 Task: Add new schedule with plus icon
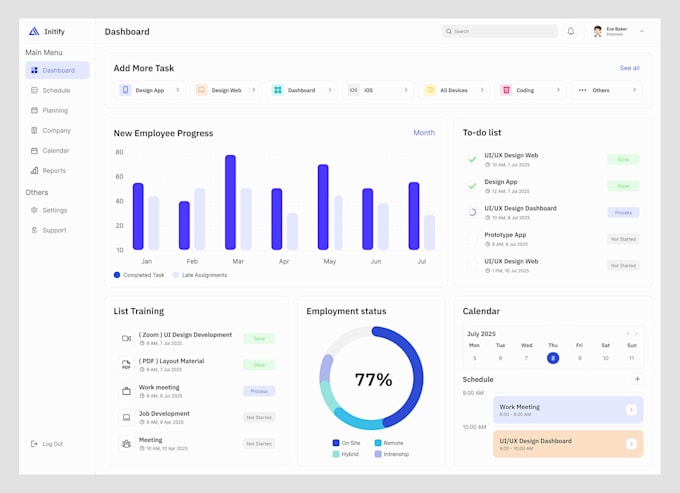637,379
